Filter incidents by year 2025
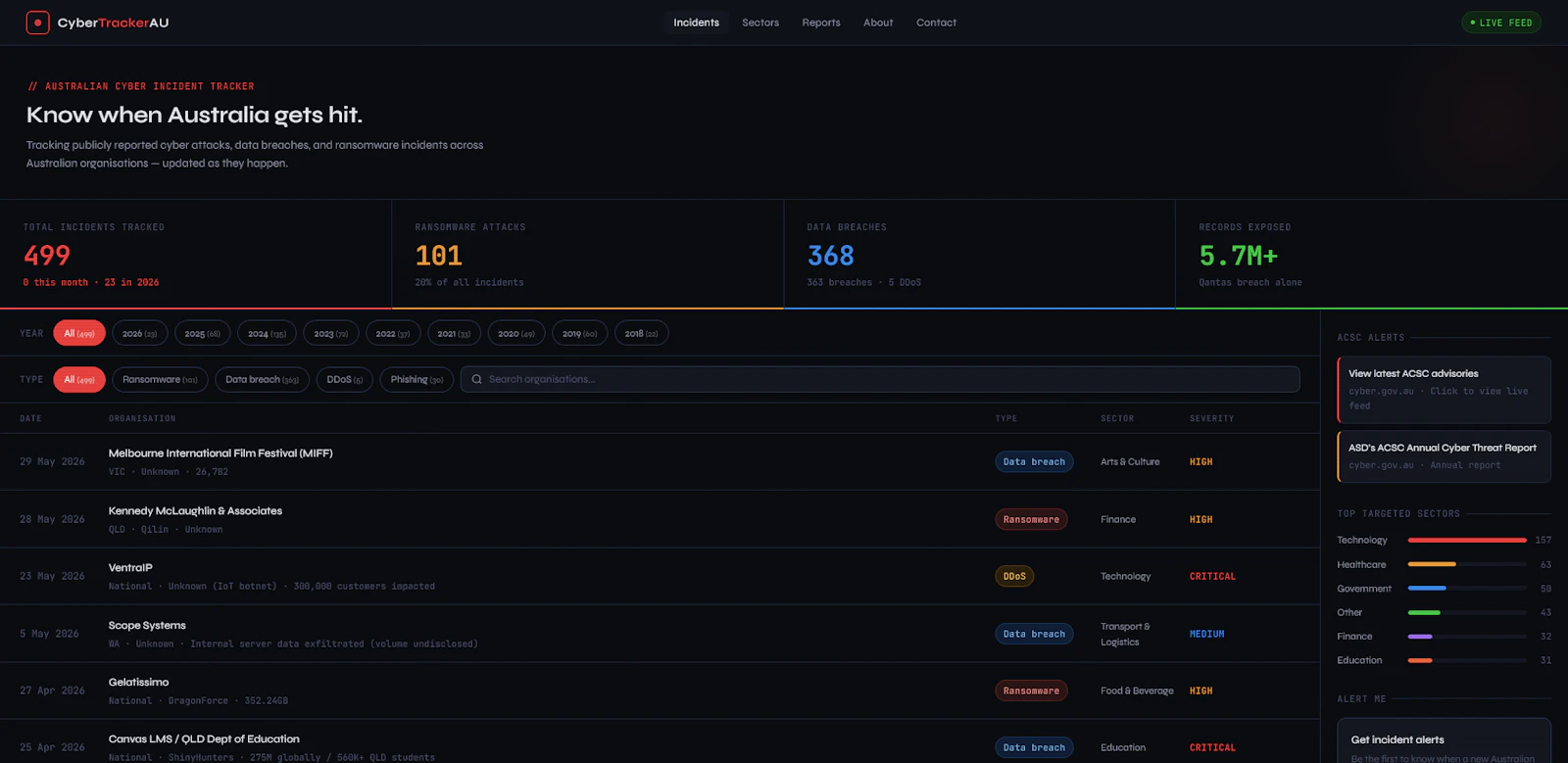This screenshot has height=763, width=1568. 203,334
